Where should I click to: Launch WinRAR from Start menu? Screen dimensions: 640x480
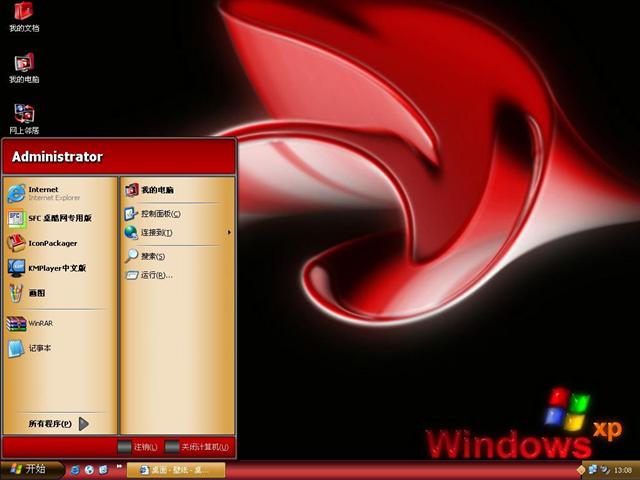tap(60, 323)
